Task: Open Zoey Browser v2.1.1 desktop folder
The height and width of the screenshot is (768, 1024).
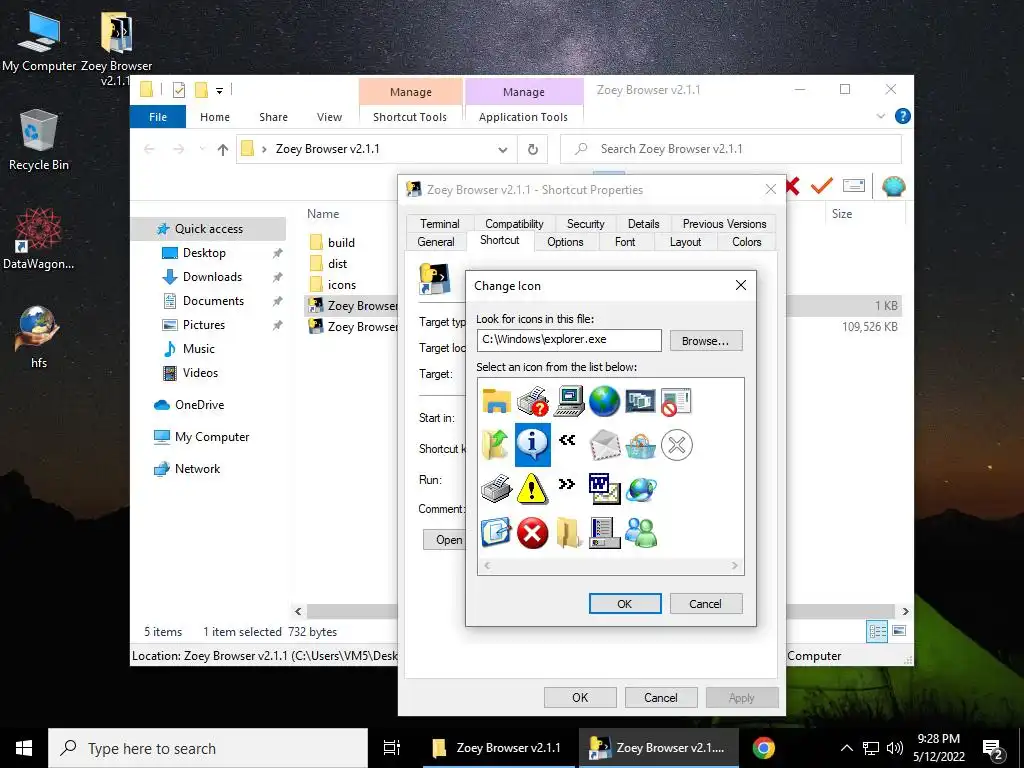Action: point(116,47)
